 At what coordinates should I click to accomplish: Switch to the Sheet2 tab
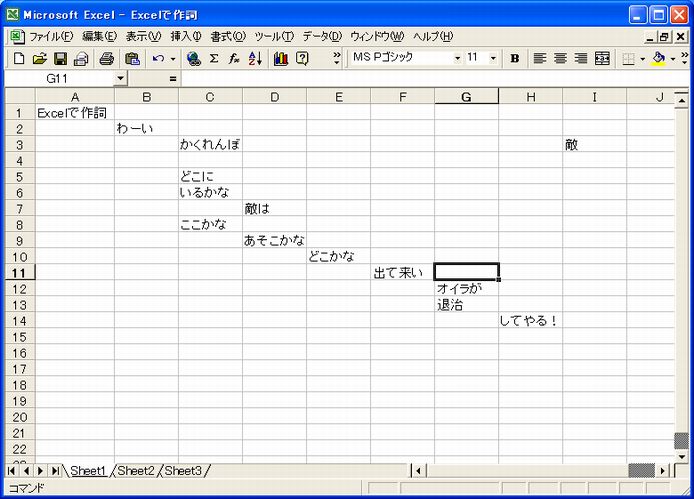136,471
